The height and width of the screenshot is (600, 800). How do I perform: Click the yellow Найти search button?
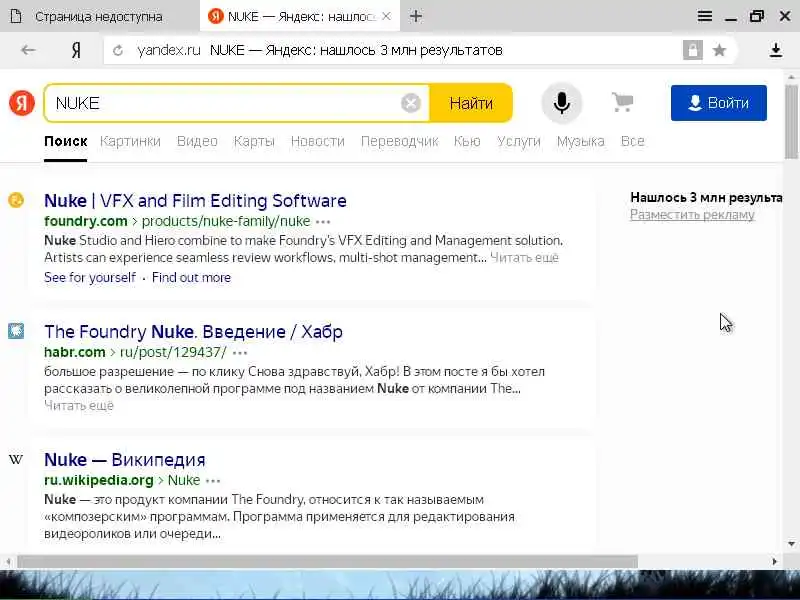(x=471, y=103)
